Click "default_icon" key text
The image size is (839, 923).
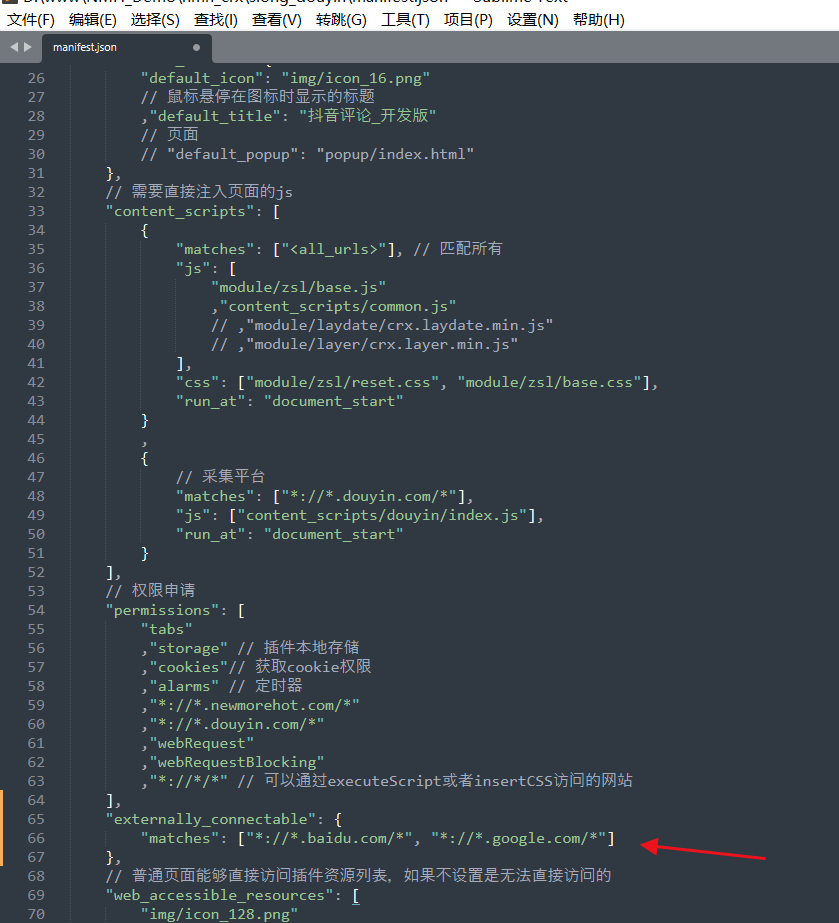pyautogui.click(x=202, y=78)
